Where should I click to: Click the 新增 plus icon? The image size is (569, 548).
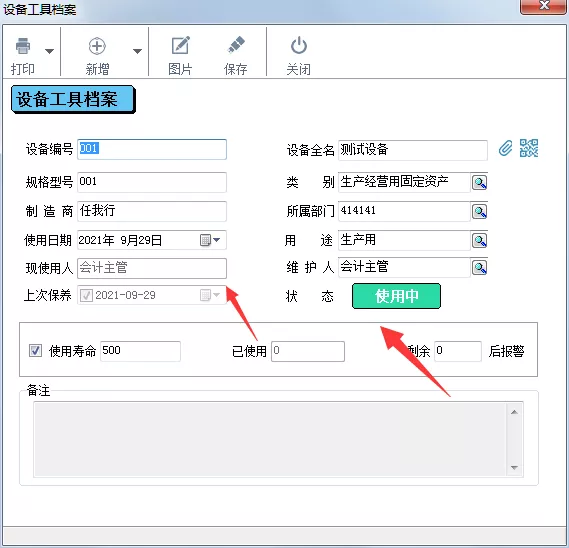pyautogui.click(x=97, y=46)
